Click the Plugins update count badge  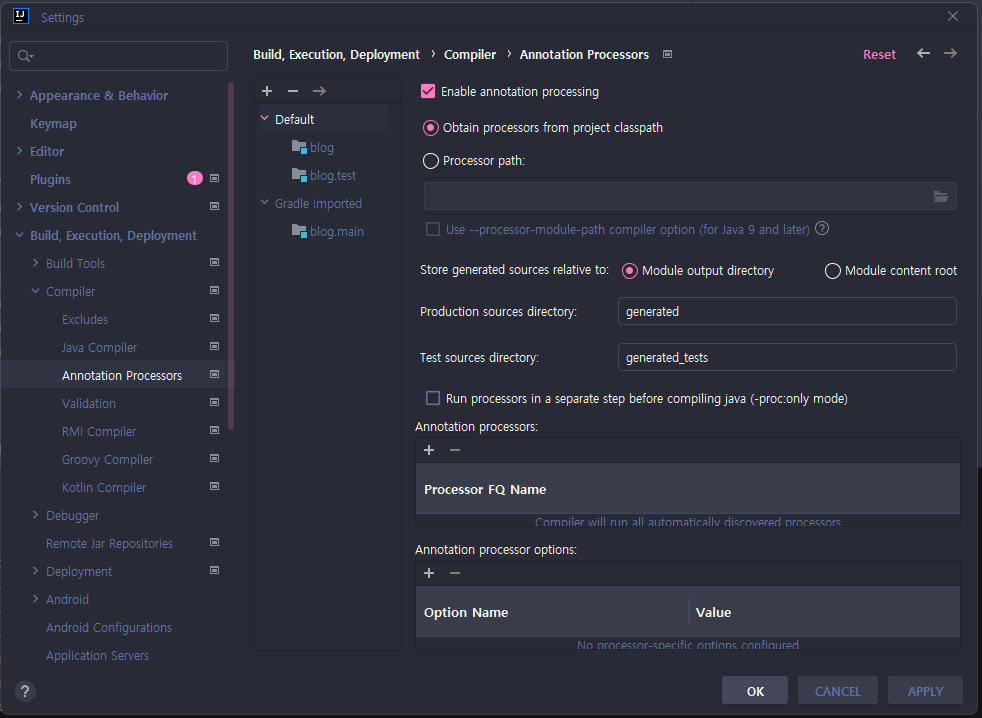click(x=195, y=179)
